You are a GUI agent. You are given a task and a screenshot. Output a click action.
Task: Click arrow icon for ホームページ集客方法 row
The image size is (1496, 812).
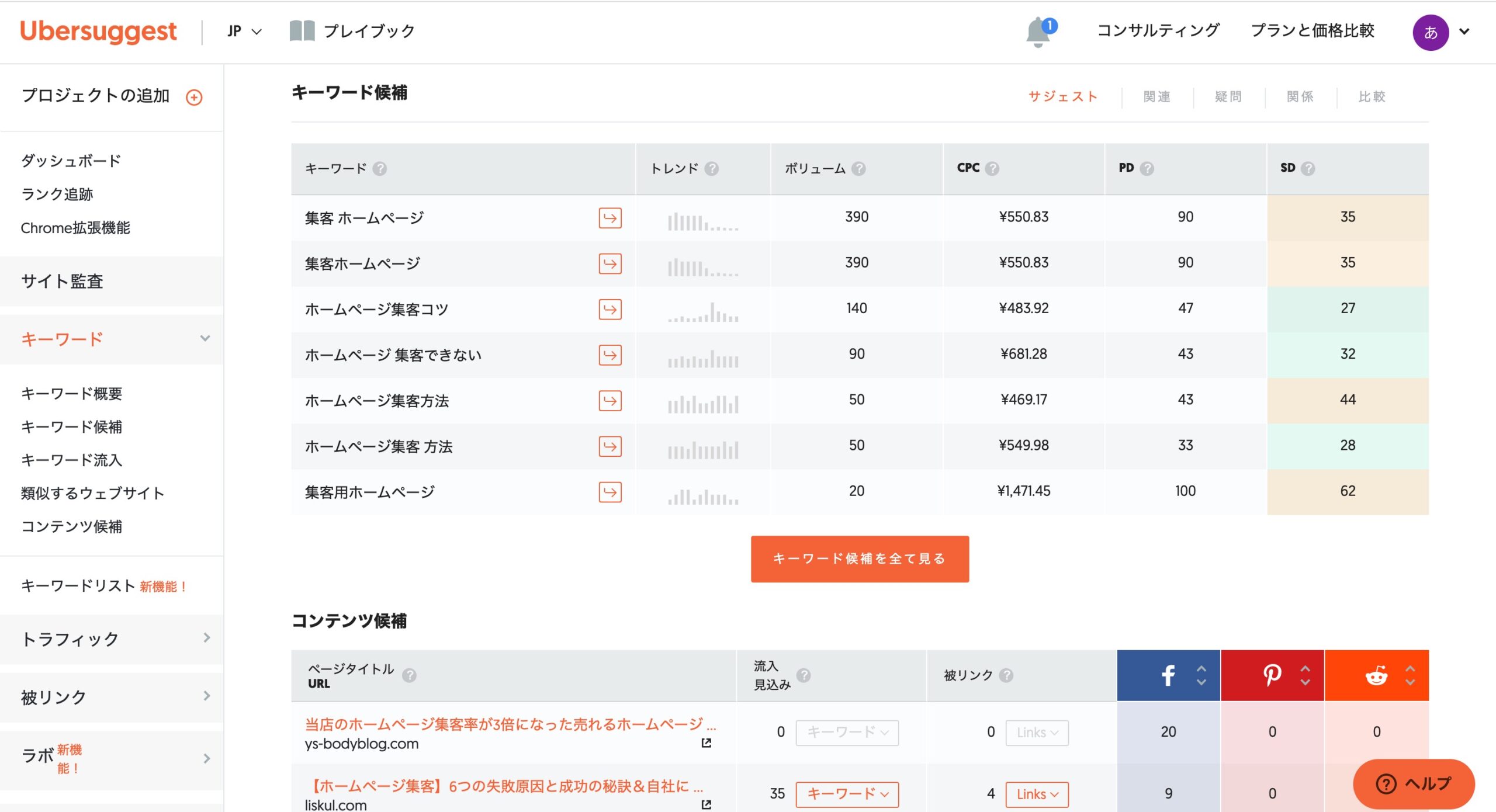(610, 401)
